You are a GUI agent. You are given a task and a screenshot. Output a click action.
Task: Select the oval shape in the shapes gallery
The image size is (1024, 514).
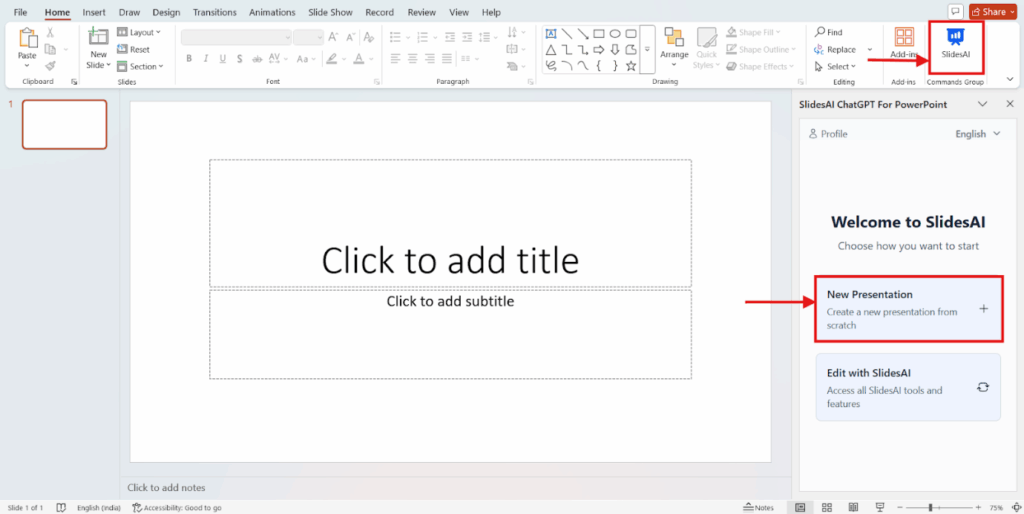click(614, 33)
